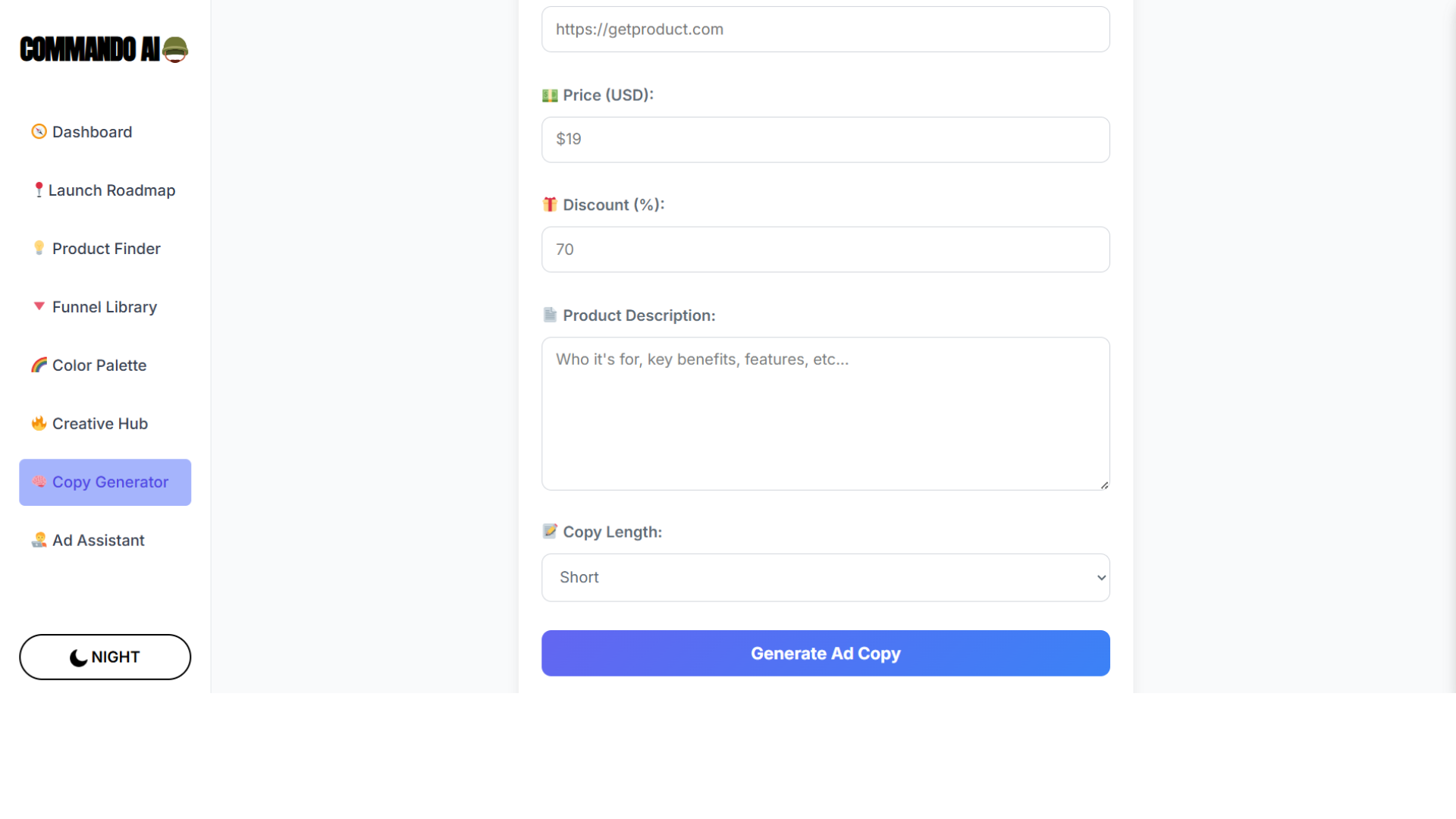
Task: Grab the Product Description resize handle
Action: (x=1104, y=485)
